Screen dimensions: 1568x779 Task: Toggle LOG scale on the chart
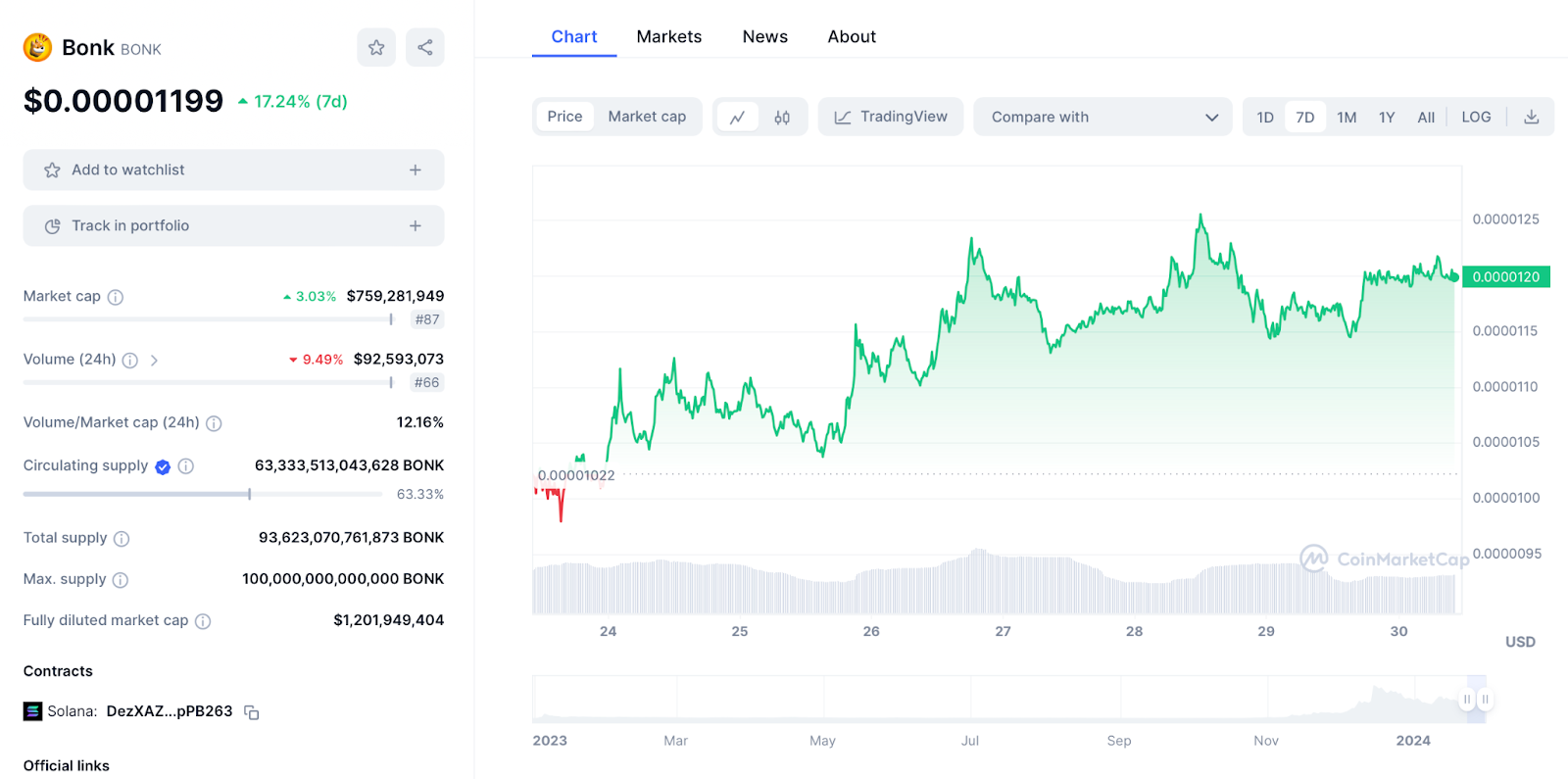(x=1476, y=117)
